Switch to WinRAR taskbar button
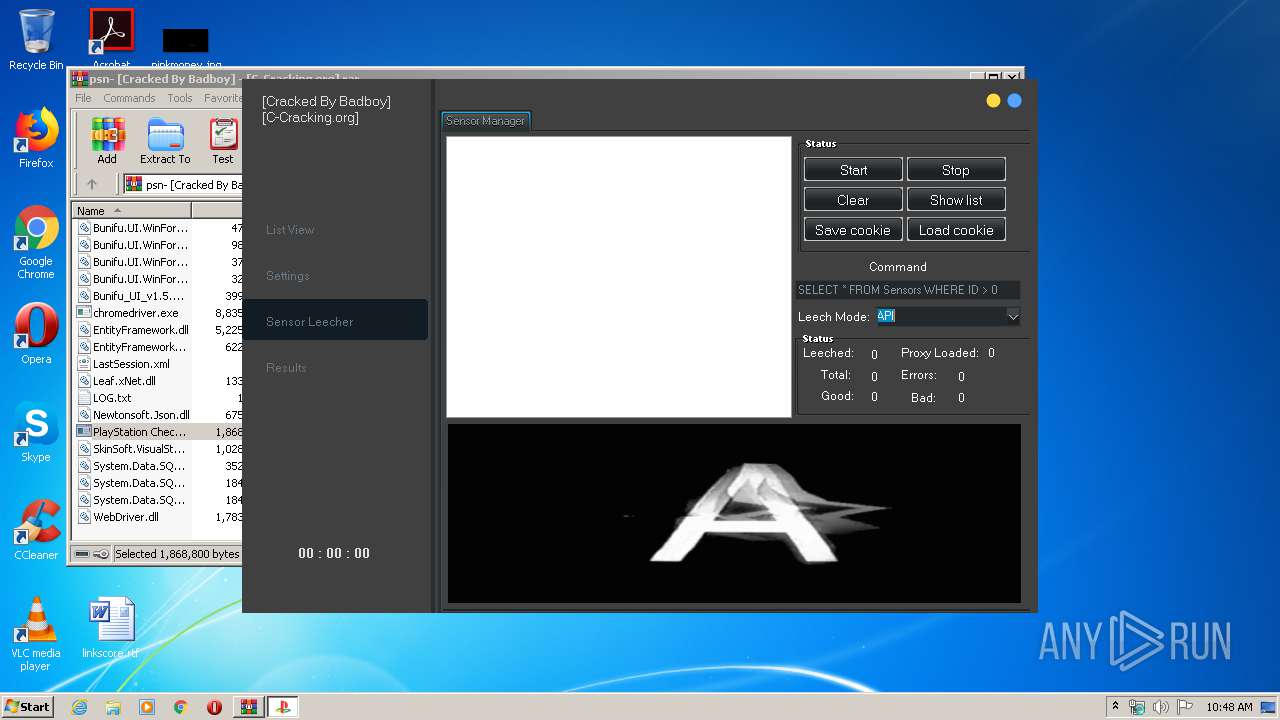This screenshot has width=1280, height=720. [x=248, y=707]
